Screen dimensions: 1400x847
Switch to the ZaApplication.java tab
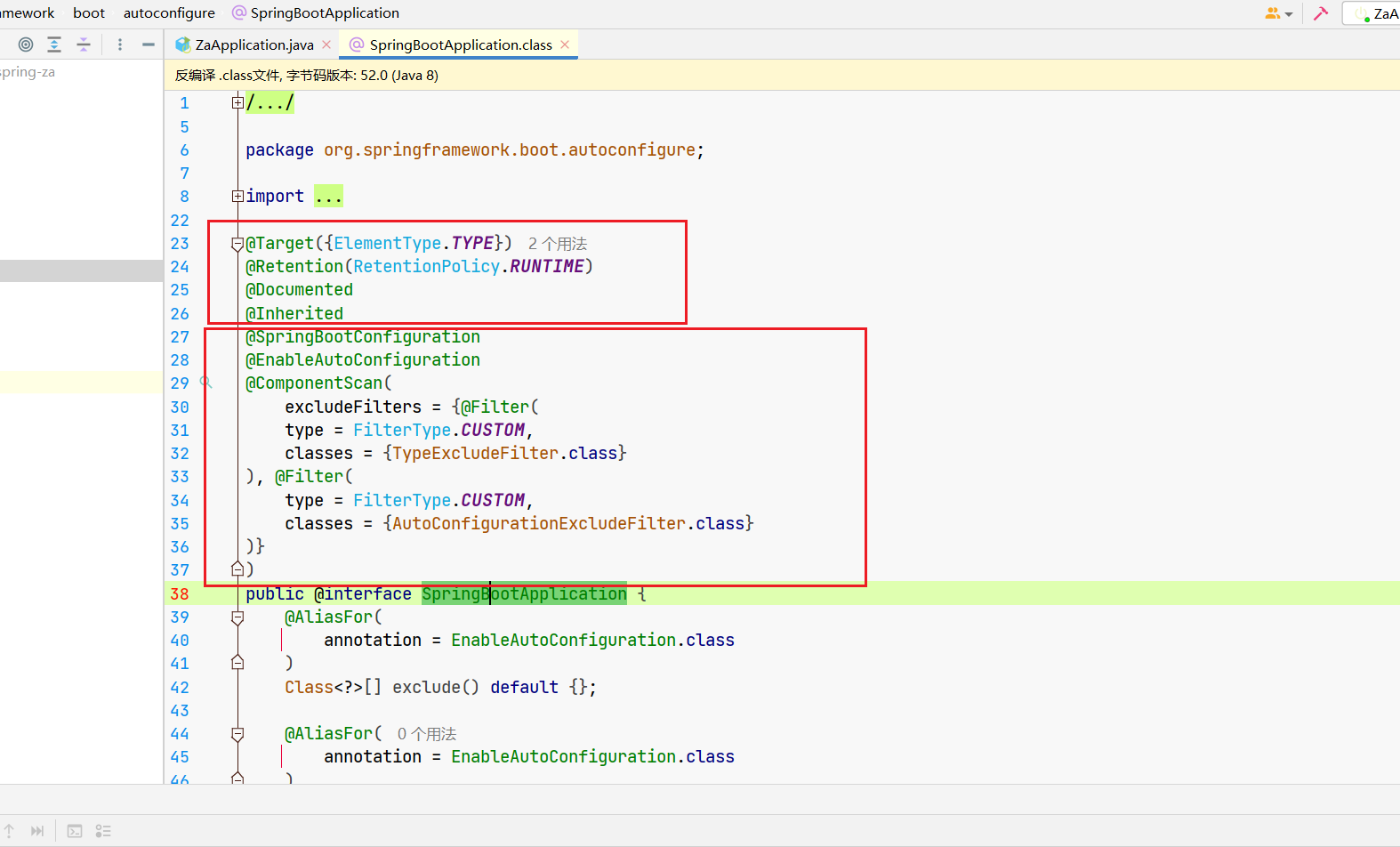[254, 44]
